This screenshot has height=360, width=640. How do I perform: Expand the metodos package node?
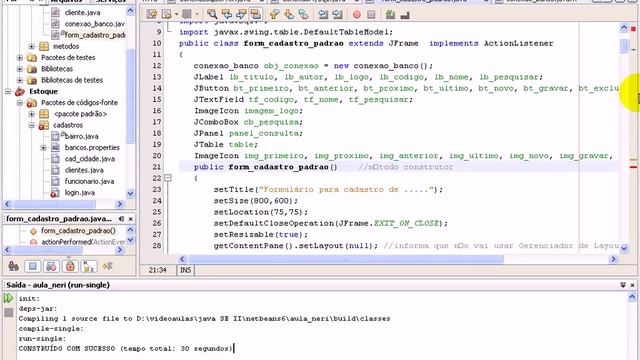point(32,46)
